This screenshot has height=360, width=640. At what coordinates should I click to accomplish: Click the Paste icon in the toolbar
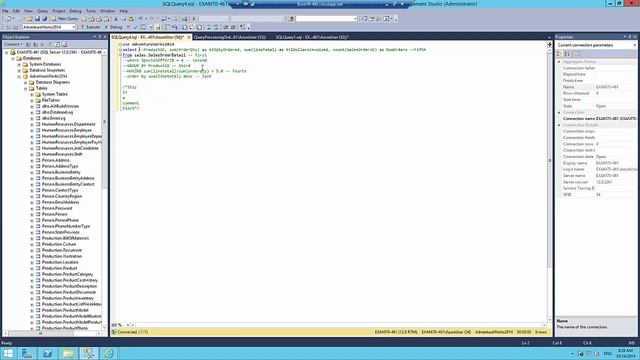(131, 19)
